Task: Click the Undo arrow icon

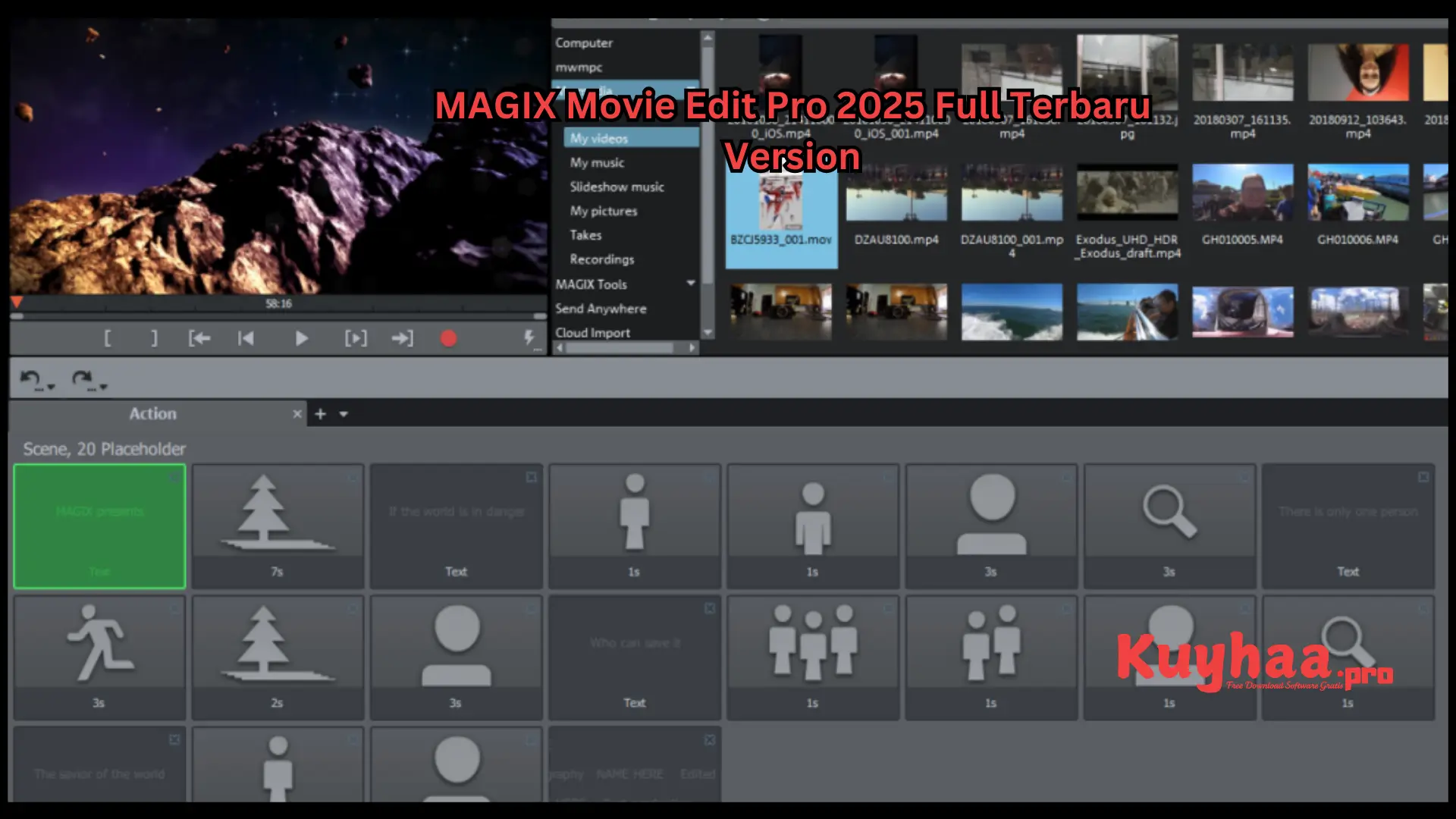Action: pyautogui.click(x=30, y=377)
